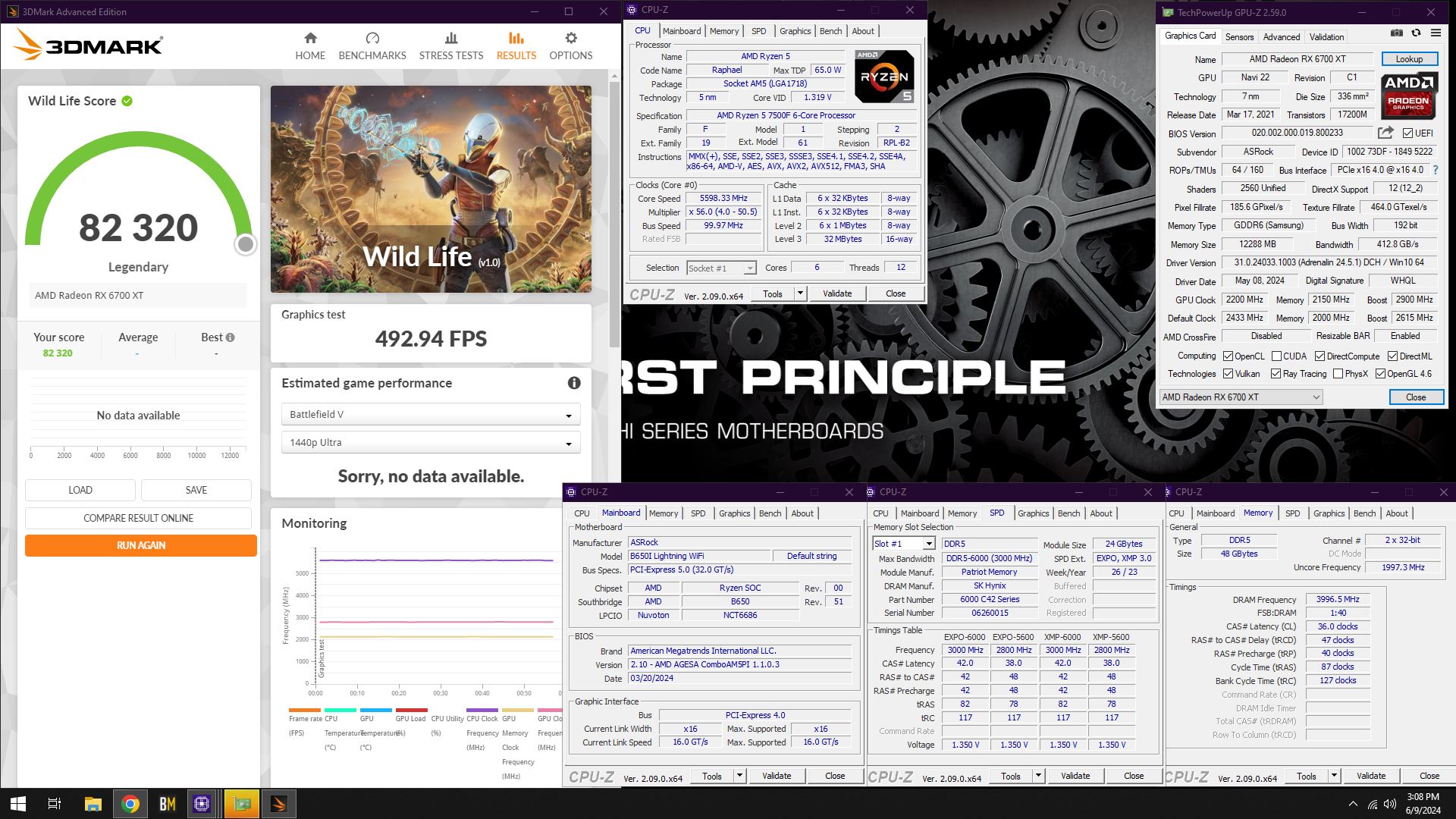Refresh GPU-Z sensors data

click(x=1416, y=33)
